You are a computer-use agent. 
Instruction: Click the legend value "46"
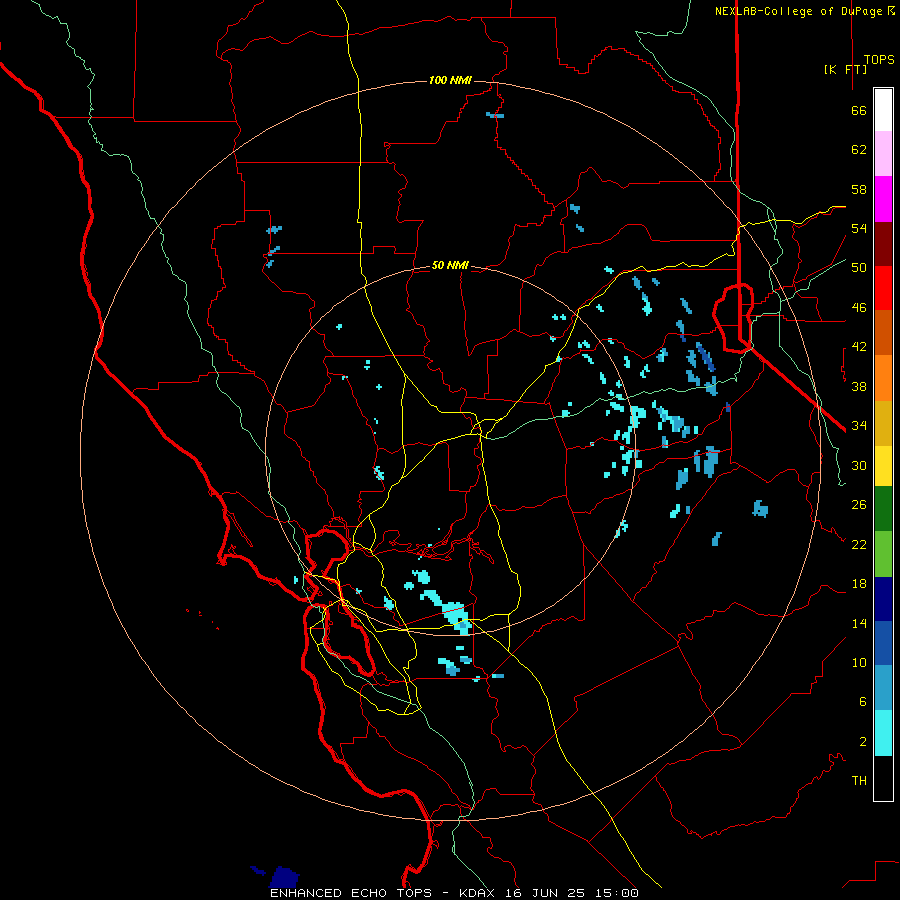click(859, 308)
